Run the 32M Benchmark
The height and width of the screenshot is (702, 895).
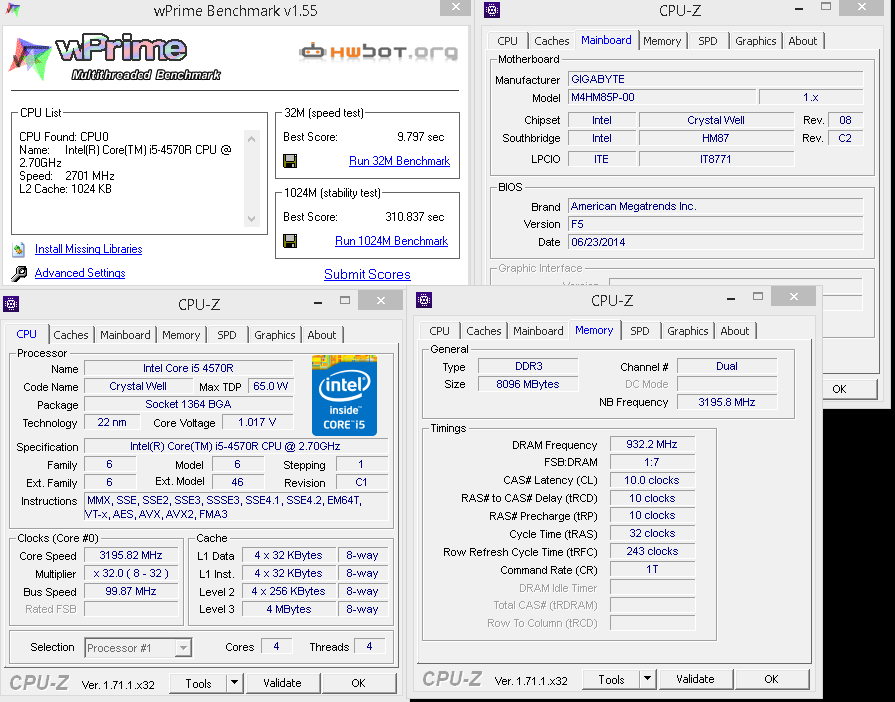click(400, 161)
